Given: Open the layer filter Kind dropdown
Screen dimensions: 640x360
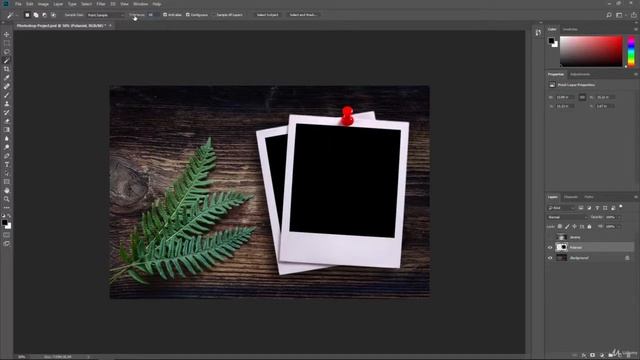Looking at the screenshot, I should pos(562,208).
